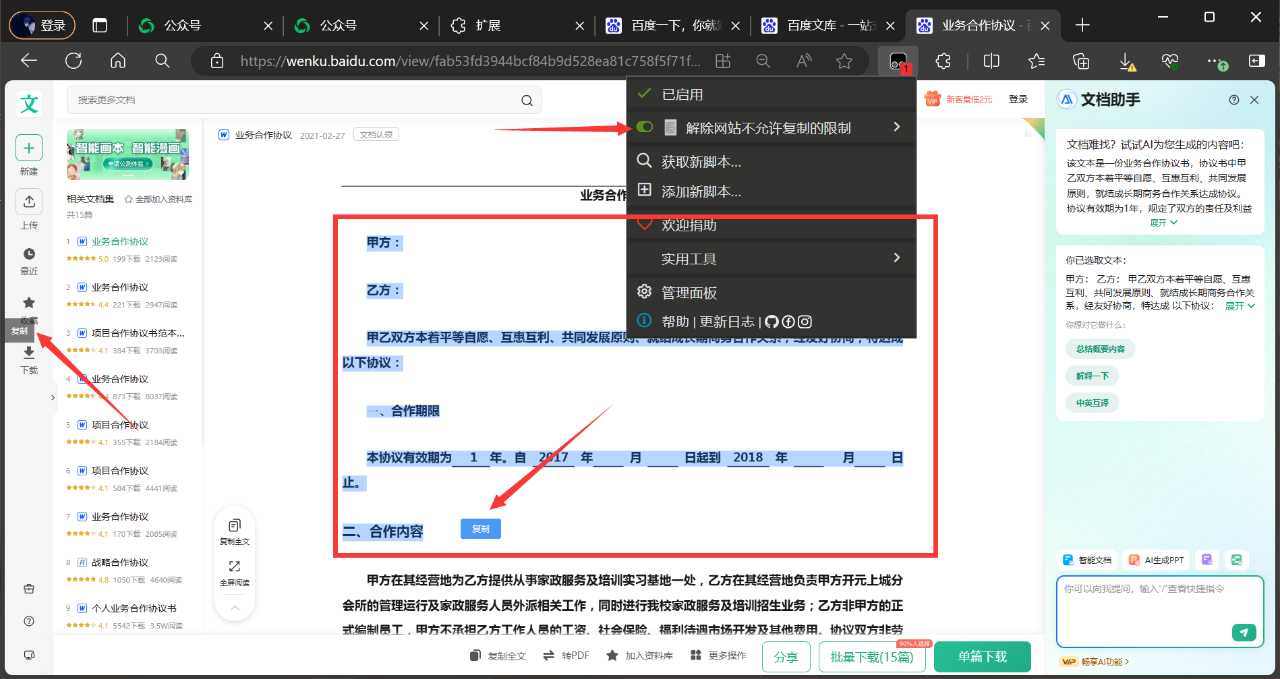Click the 智能画本 promo banner
1280x679 pixels.
[127, 154]
